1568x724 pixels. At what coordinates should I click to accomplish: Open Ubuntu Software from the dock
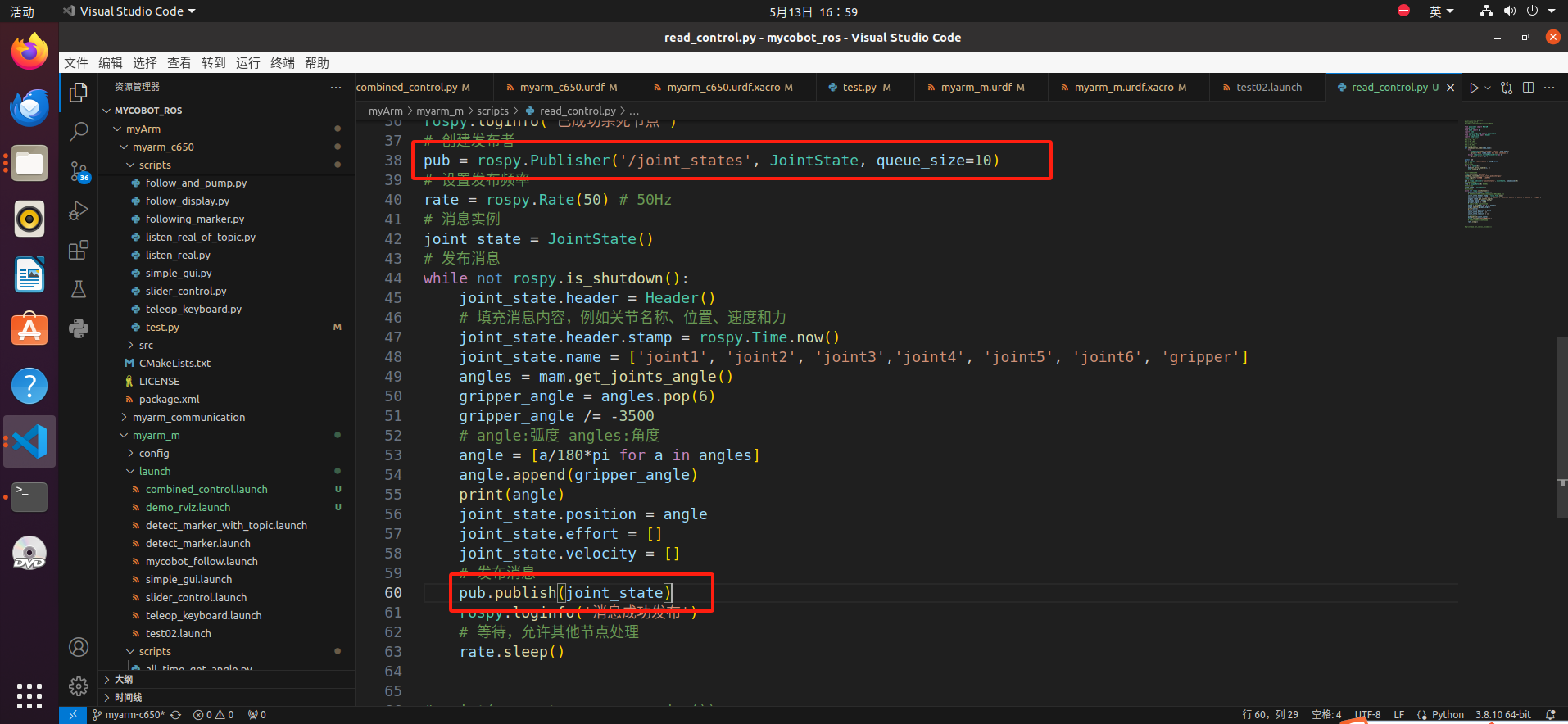pos(29,330)
